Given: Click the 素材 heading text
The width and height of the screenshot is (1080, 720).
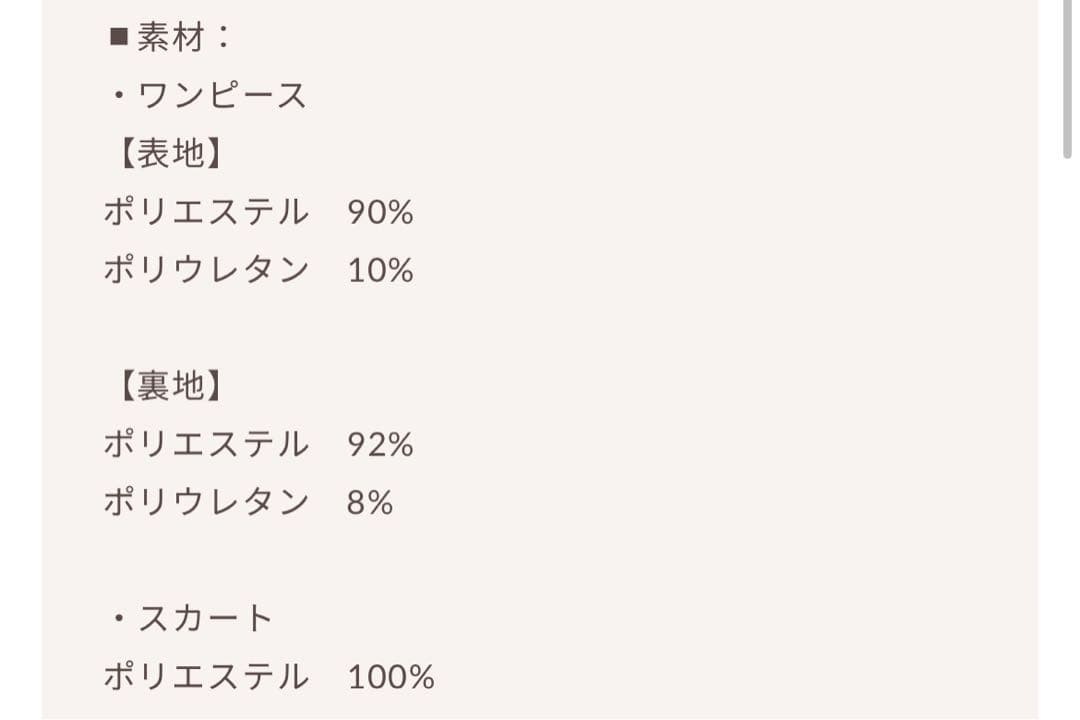Looking at the screenshot, I should (171, 38).
